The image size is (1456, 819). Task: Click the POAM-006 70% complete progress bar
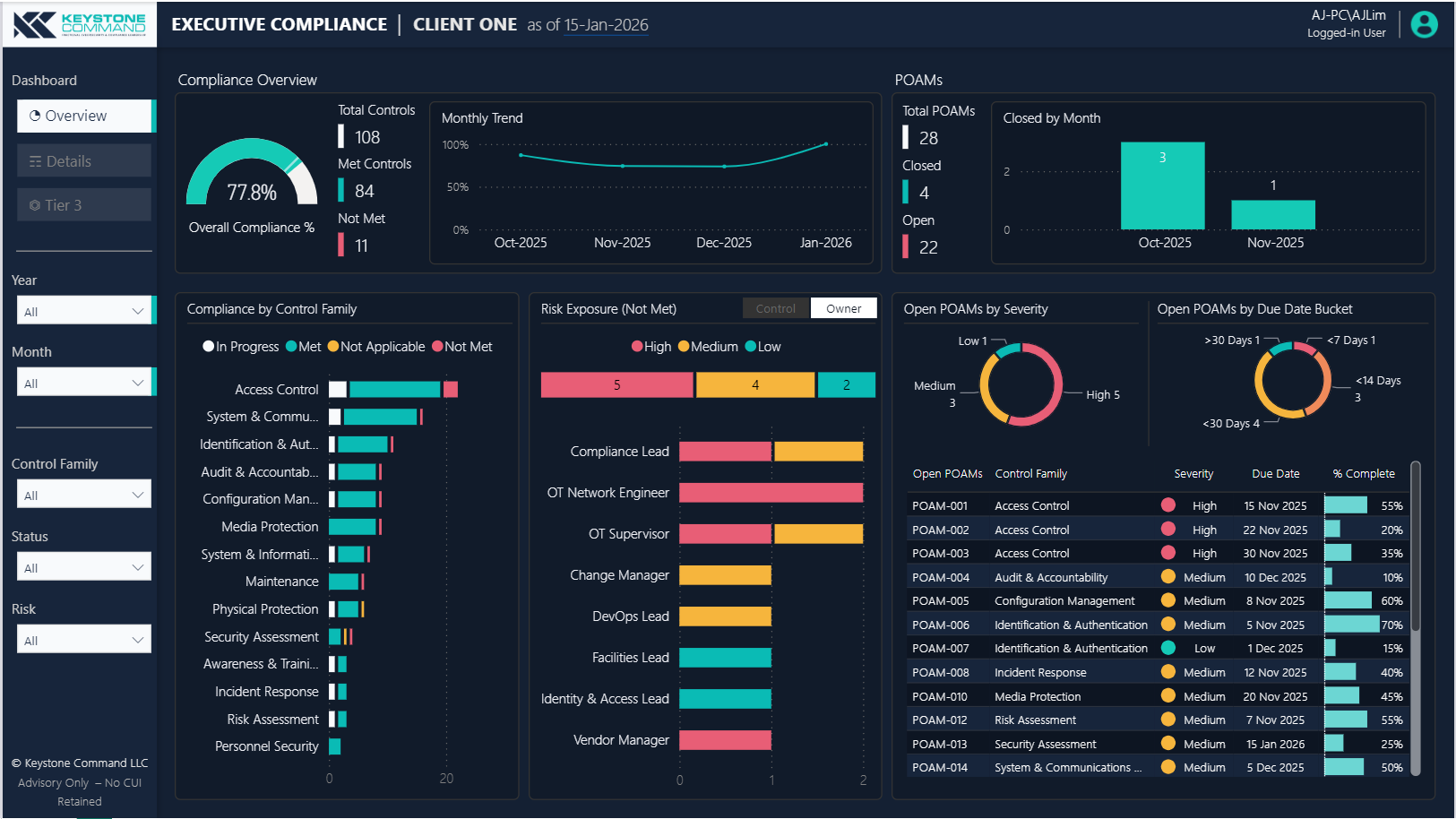[x=1351, y=625]
